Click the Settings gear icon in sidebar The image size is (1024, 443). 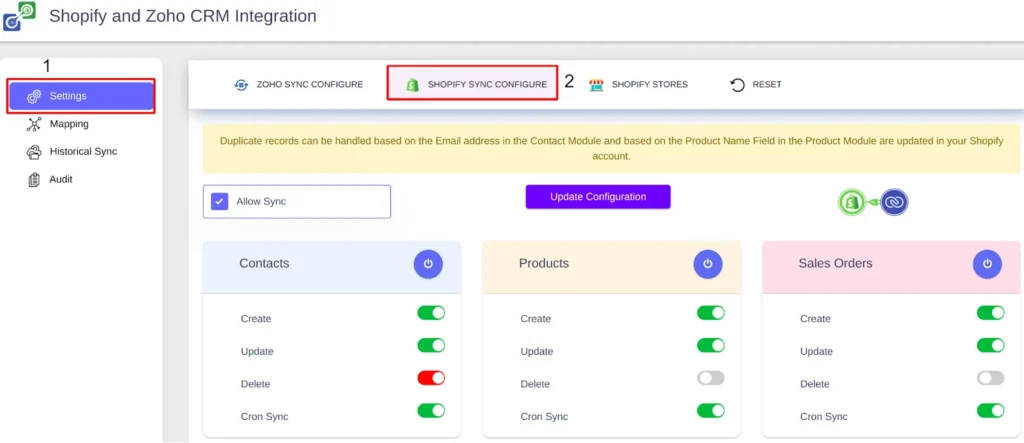click(x=34, y=97)
